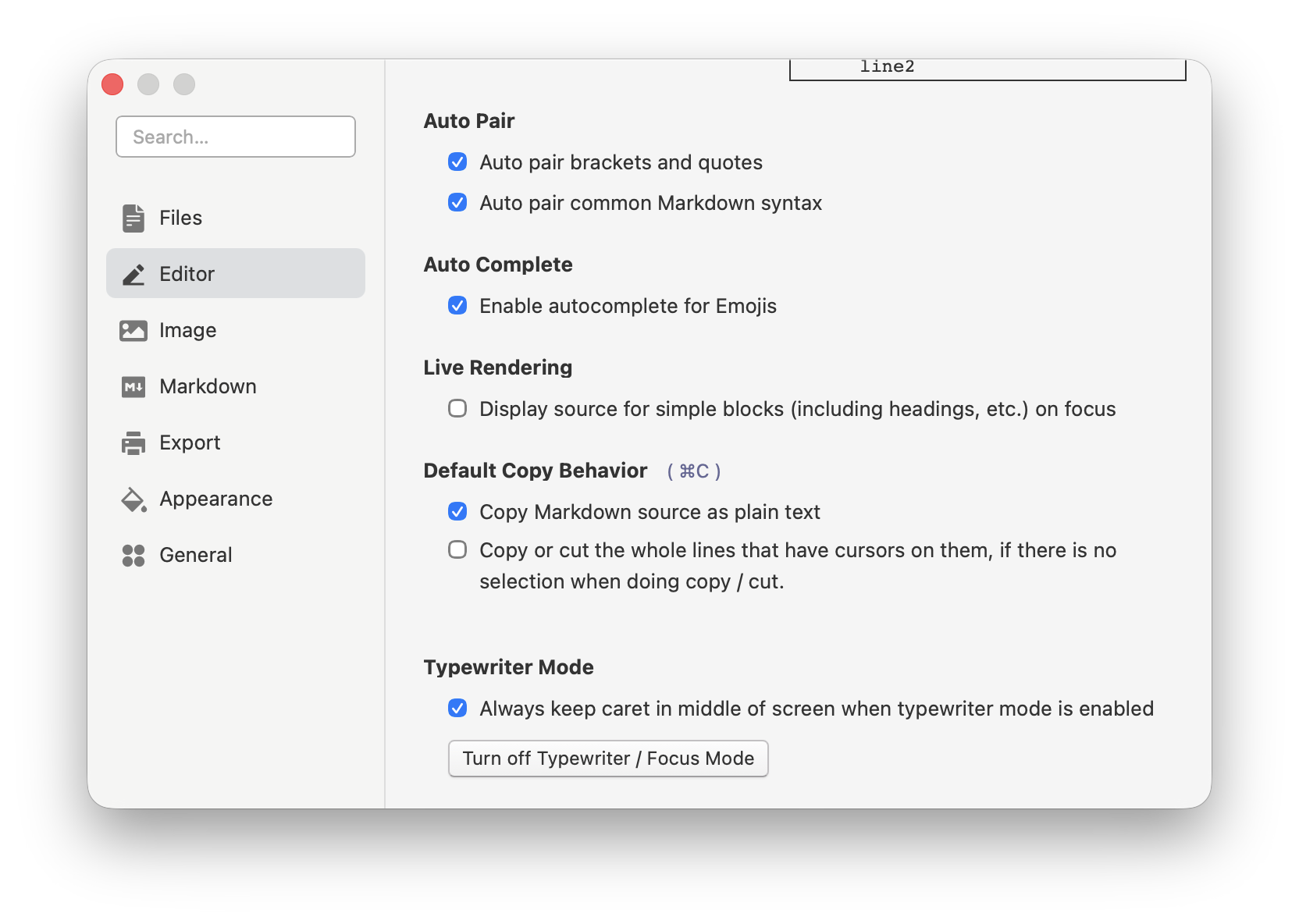Click the Editor pencil icon

coord(133,273)
